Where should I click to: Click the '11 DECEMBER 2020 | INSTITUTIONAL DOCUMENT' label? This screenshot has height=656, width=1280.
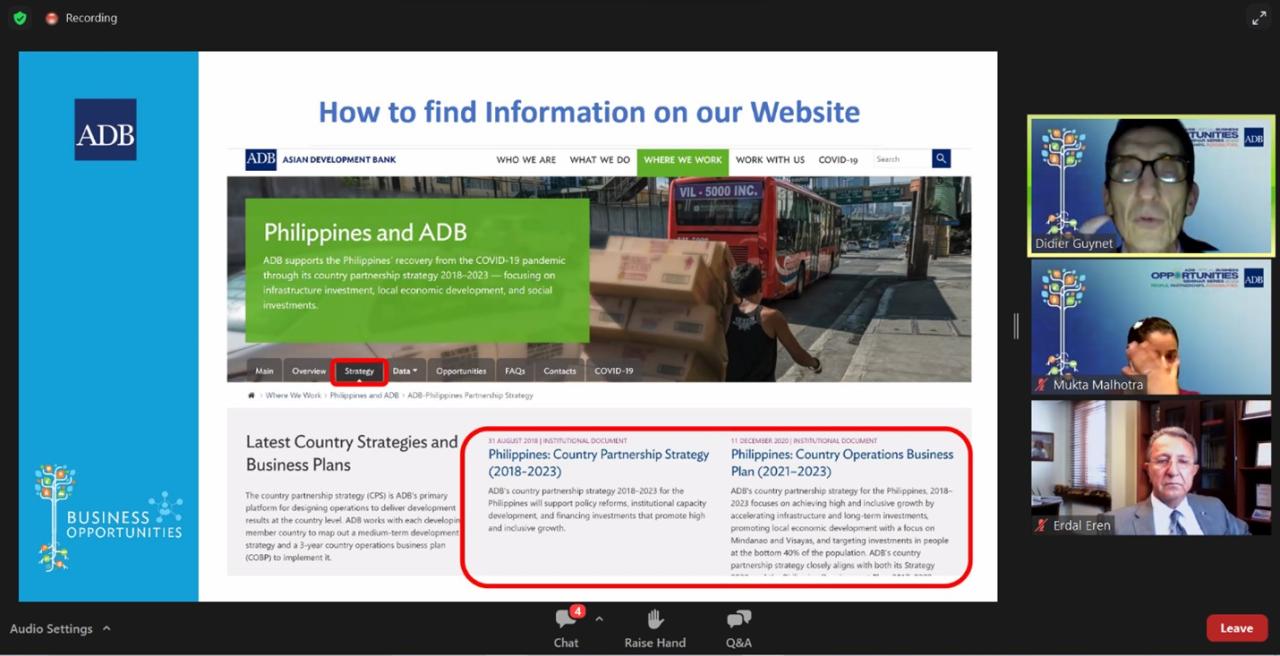804,440
